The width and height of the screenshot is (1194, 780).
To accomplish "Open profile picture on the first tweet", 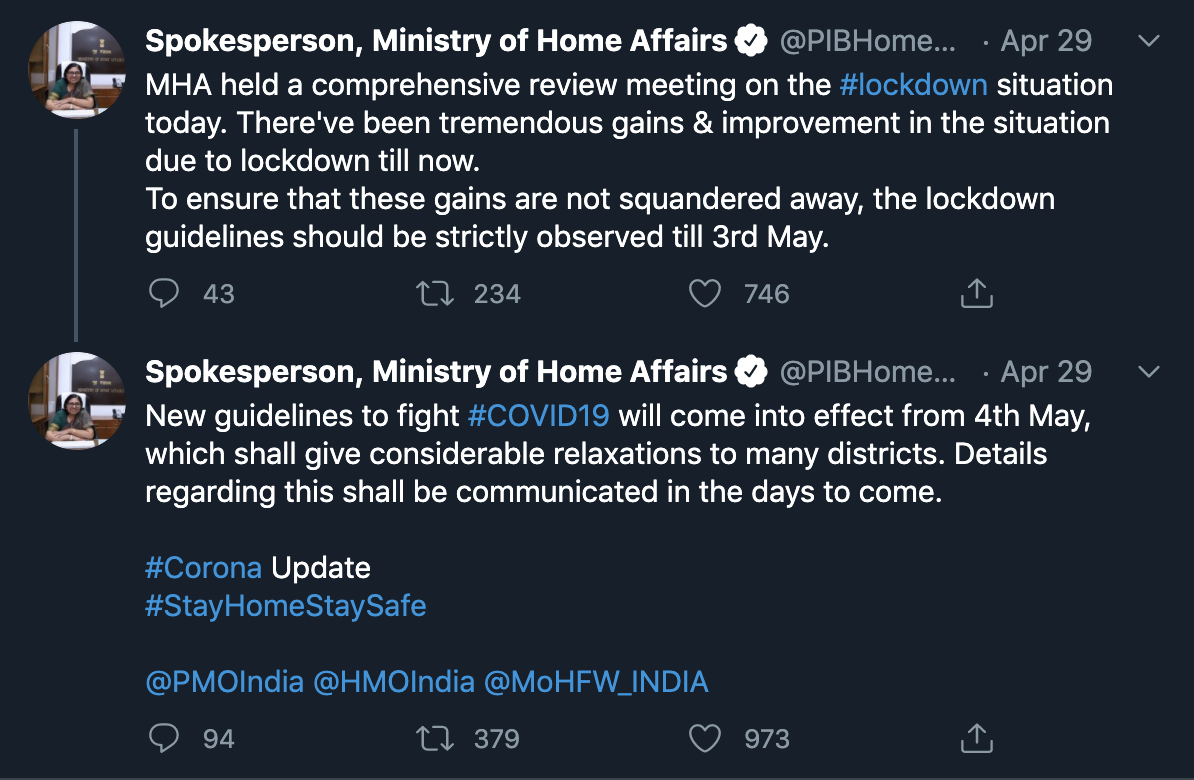I will click(76, 69).
